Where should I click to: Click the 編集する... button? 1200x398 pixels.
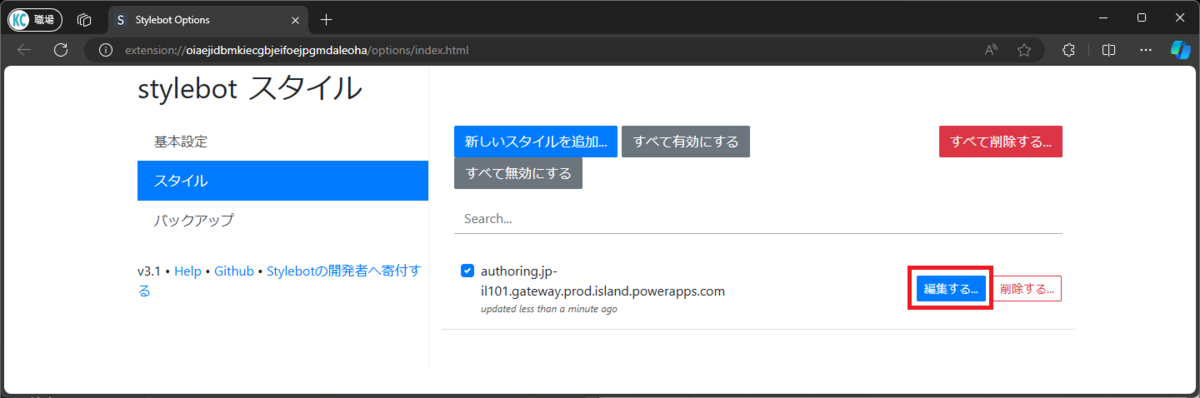[x=950, y=289]
